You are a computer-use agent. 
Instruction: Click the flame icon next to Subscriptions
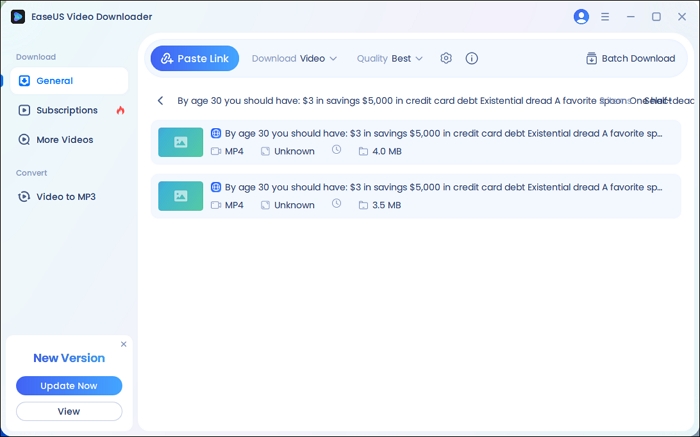[x=121, y=110]
